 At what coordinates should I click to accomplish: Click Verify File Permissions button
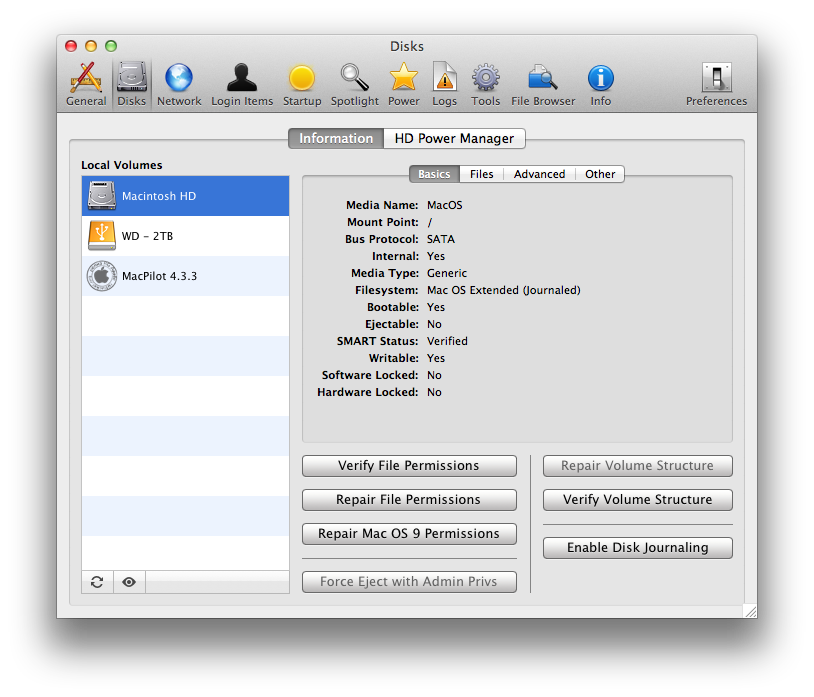click(408, 466)
